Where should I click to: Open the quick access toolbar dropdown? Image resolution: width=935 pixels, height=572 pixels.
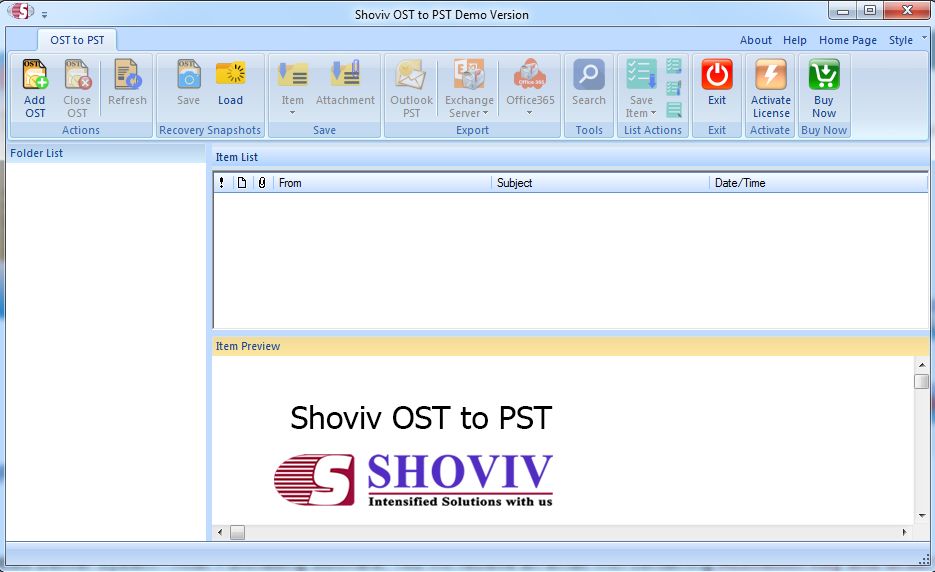44,14
